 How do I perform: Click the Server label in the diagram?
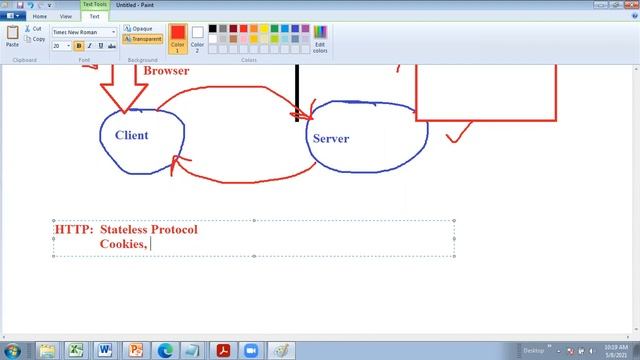point(331,138)
